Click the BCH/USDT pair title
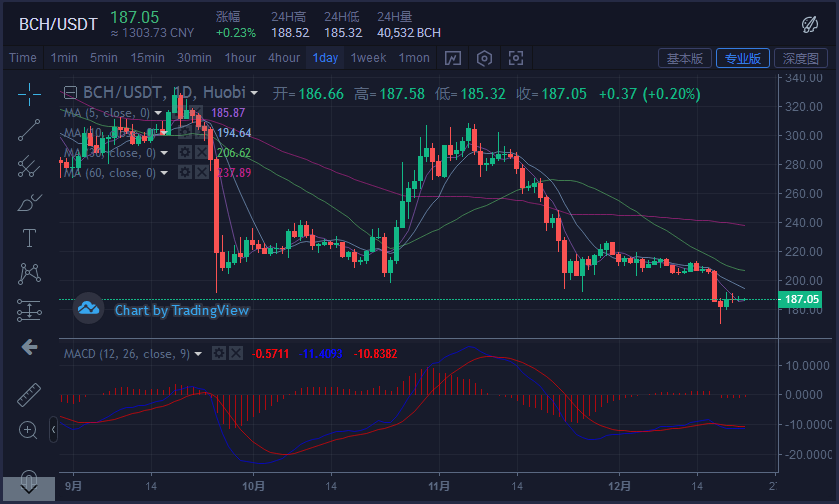This screenshot has height=504, width=839. click(58, 24)
